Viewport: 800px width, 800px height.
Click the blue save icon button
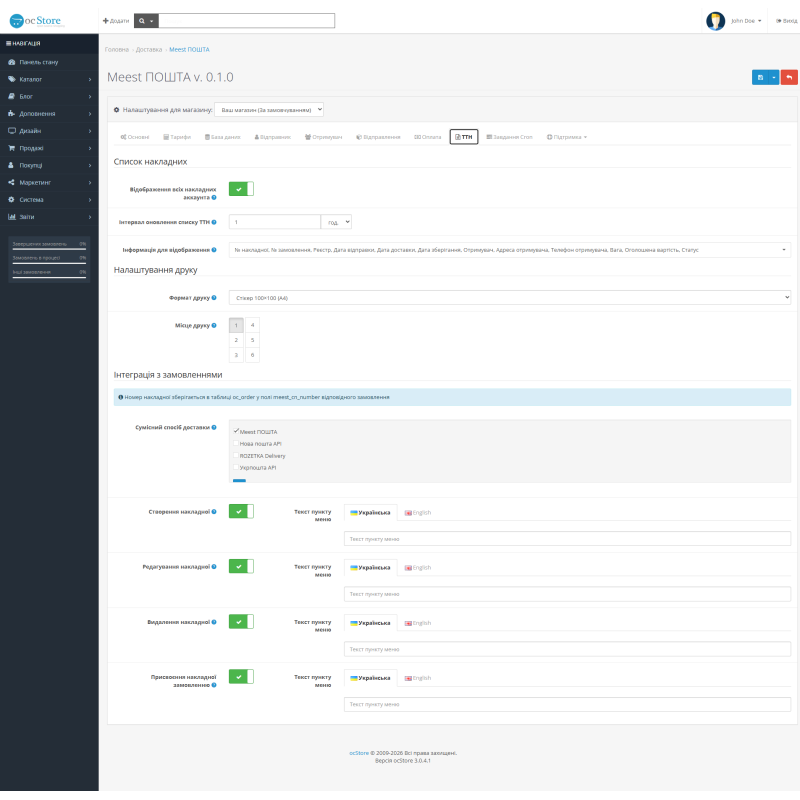pos(760,78)
